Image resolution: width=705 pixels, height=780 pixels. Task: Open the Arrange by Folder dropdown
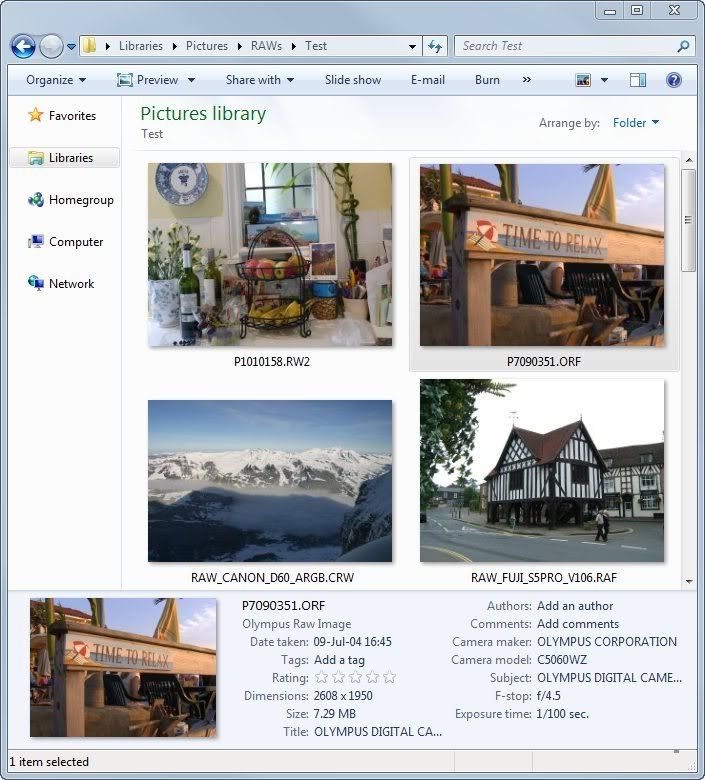pyautogui.click(x=635, y=123)
